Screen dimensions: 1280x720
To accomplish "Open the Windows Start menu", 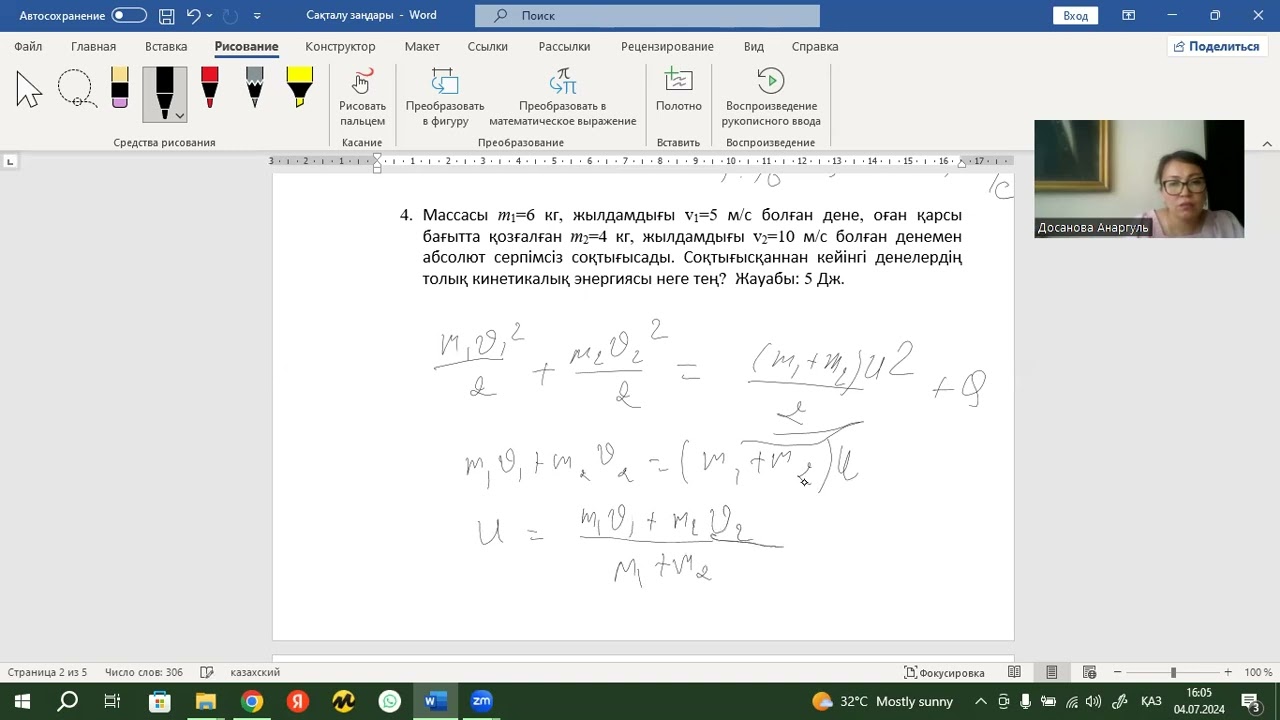I will (22, 701).
